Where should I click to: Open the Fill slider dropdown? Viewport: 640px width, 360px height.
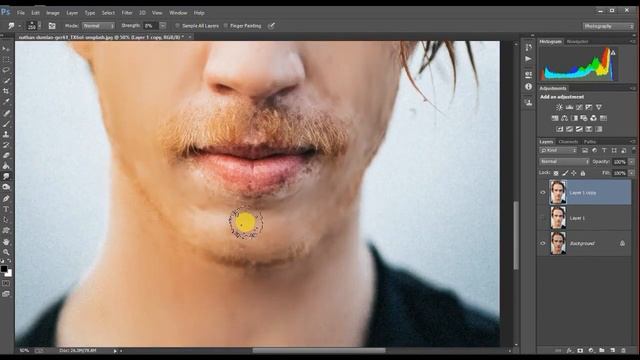(631, 173)
